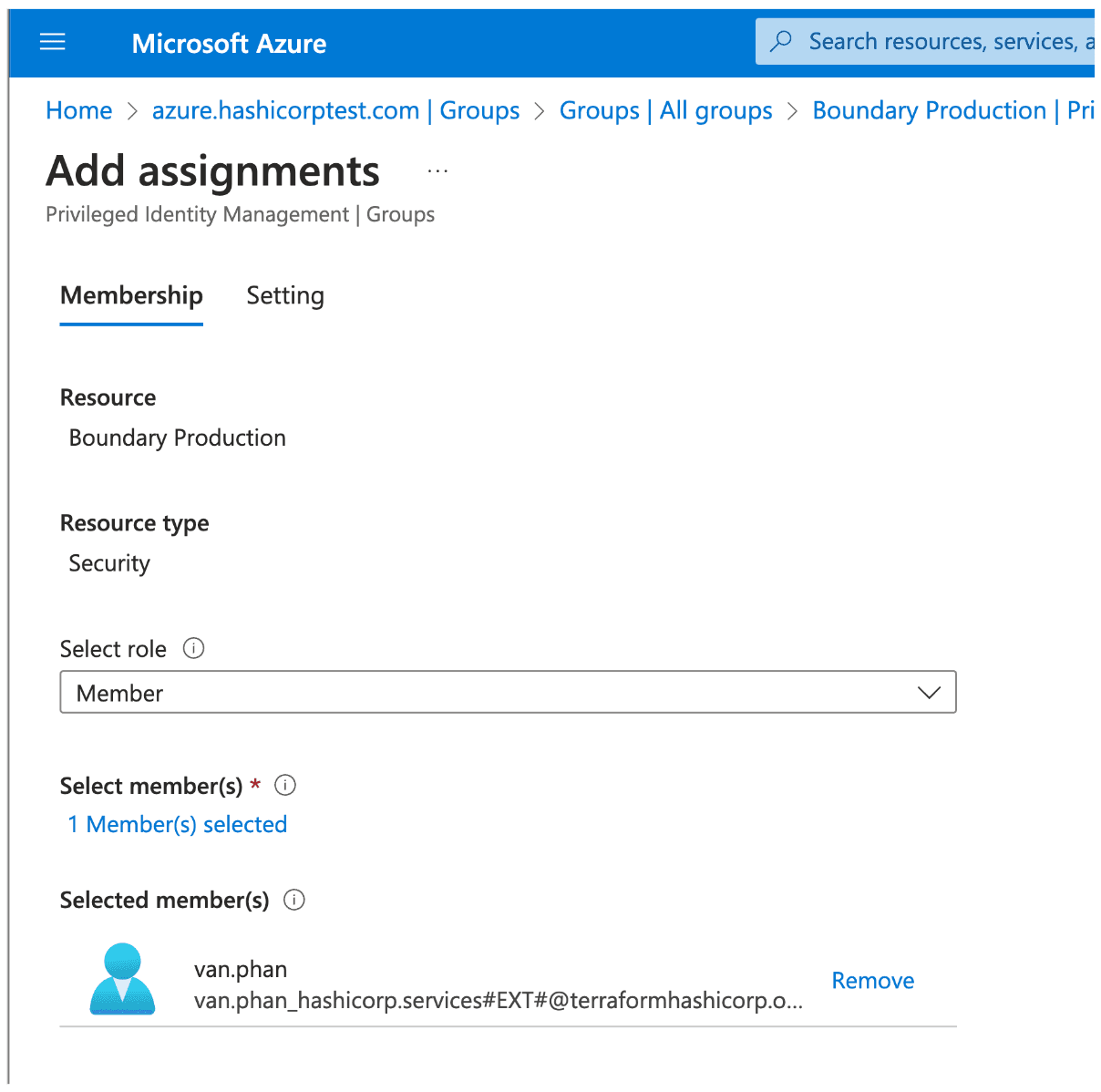Click Privileged Identity Management | Groups subtitle

pos(241,214)
